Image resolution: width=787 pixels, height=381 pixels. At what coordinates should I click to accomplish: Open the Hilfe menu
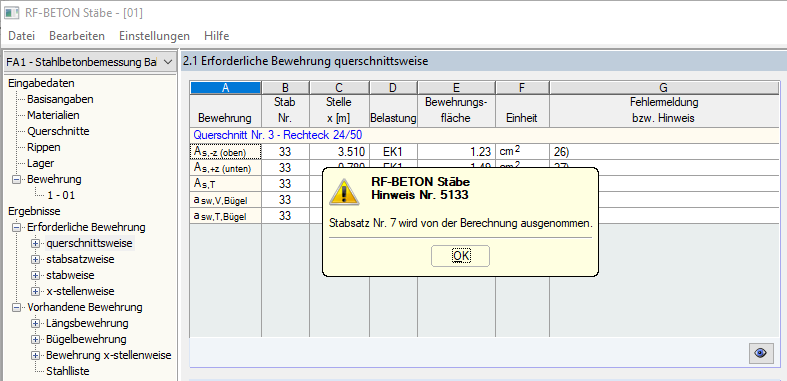[x=216, y=36]
